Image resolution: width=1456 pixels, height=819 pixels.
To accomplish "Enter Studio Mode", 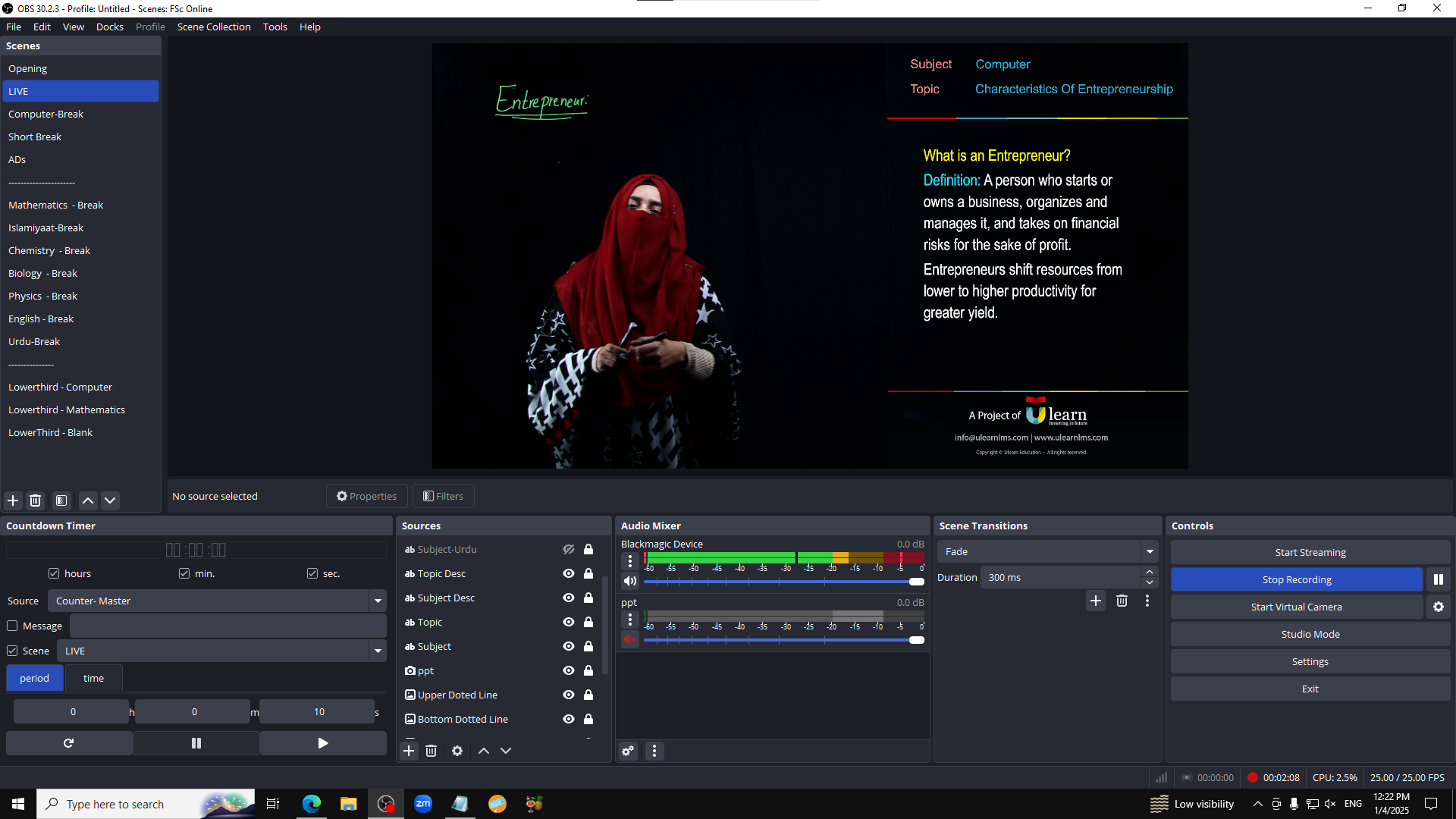I will 1310,634.
